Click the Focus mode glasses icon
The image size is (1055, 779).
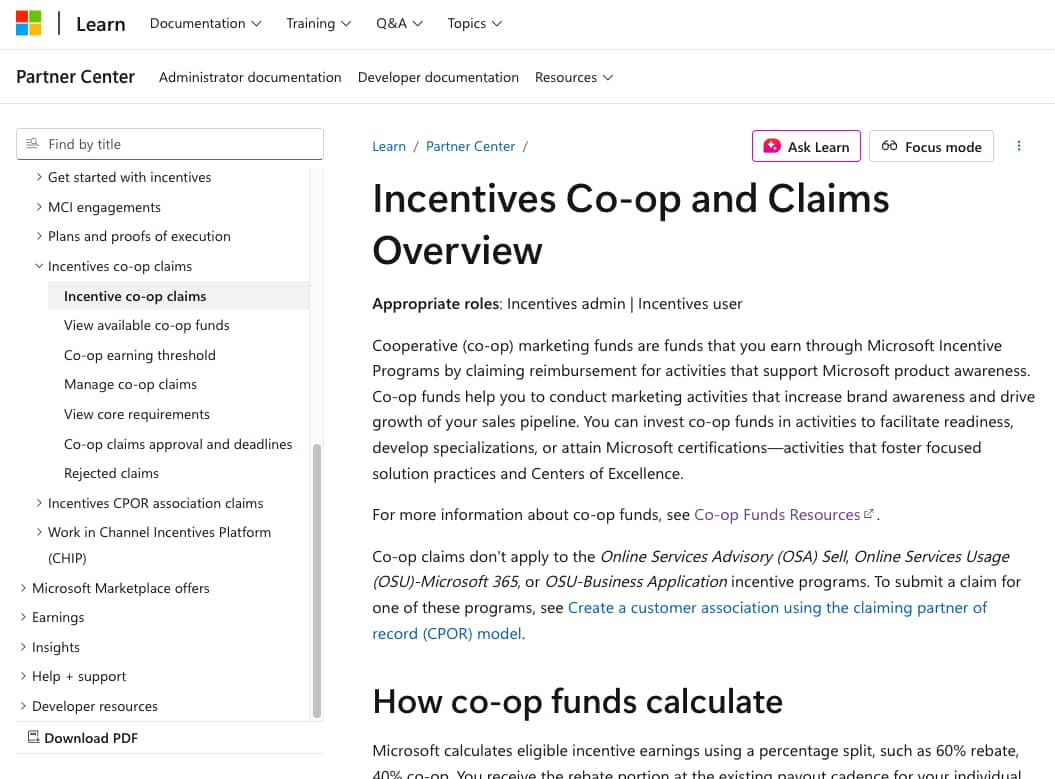pos(889,146)
